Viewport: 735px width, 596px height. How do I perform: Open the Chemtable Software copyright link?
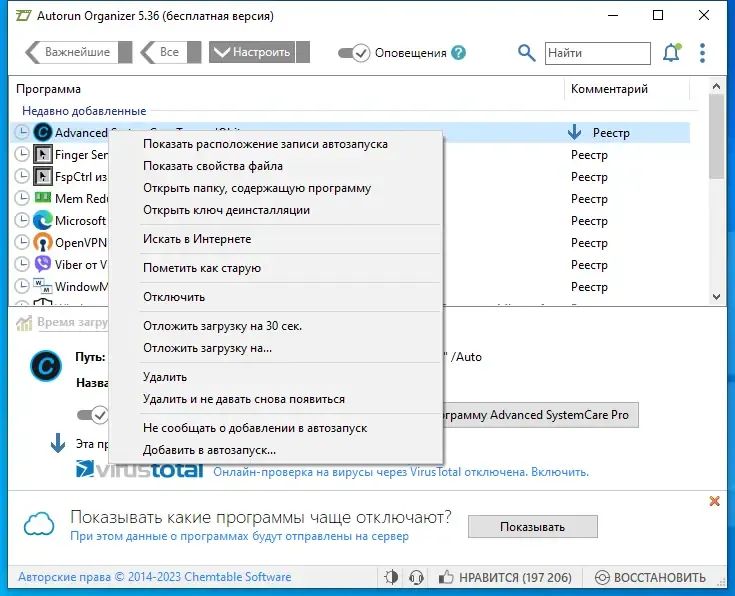(154, 577)
